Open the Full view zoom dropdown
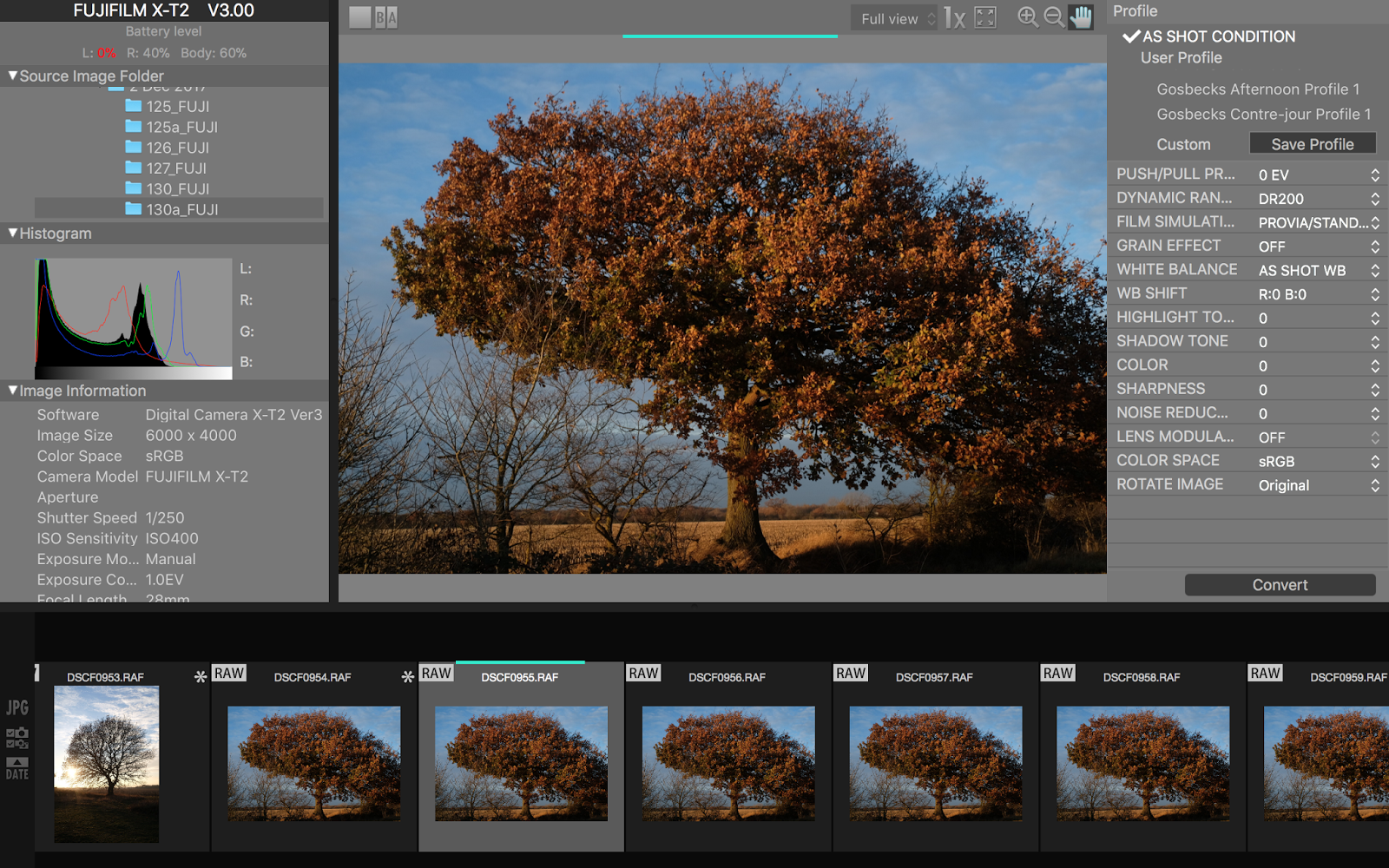The image size is (1389, 868). coord(895,18)
